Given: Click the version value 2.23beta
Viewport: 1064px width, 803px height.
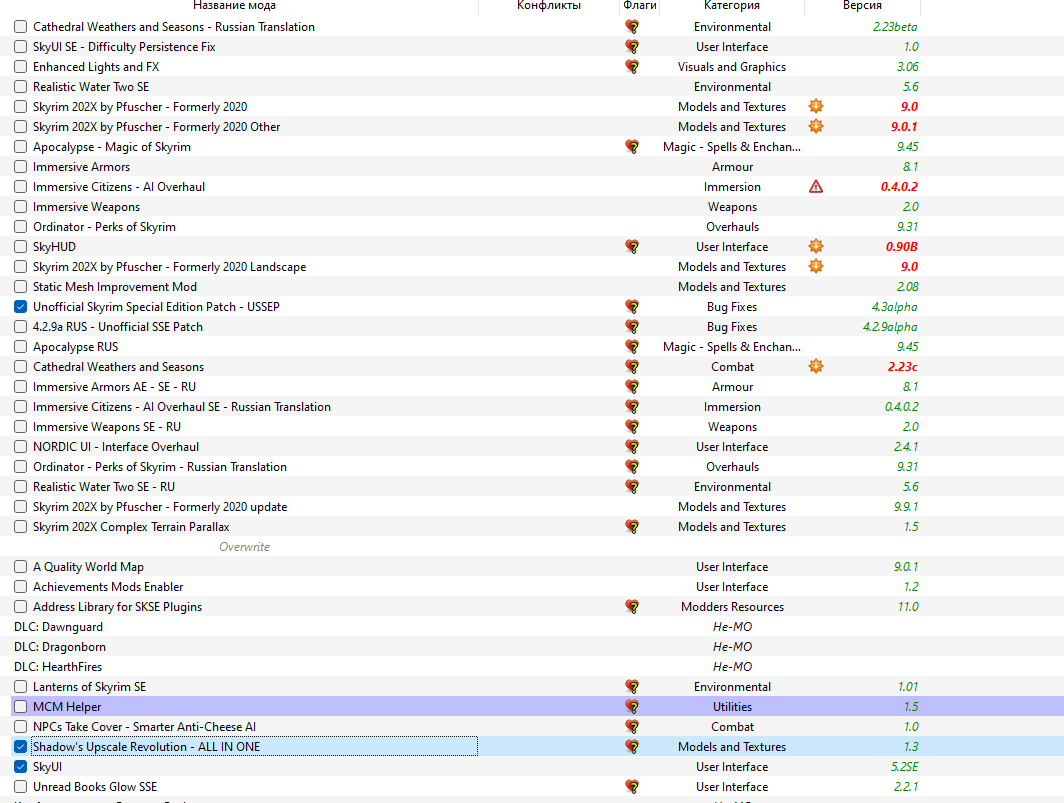Looking at the screenshot, I should pyautogui.click(x=894, y=27).
